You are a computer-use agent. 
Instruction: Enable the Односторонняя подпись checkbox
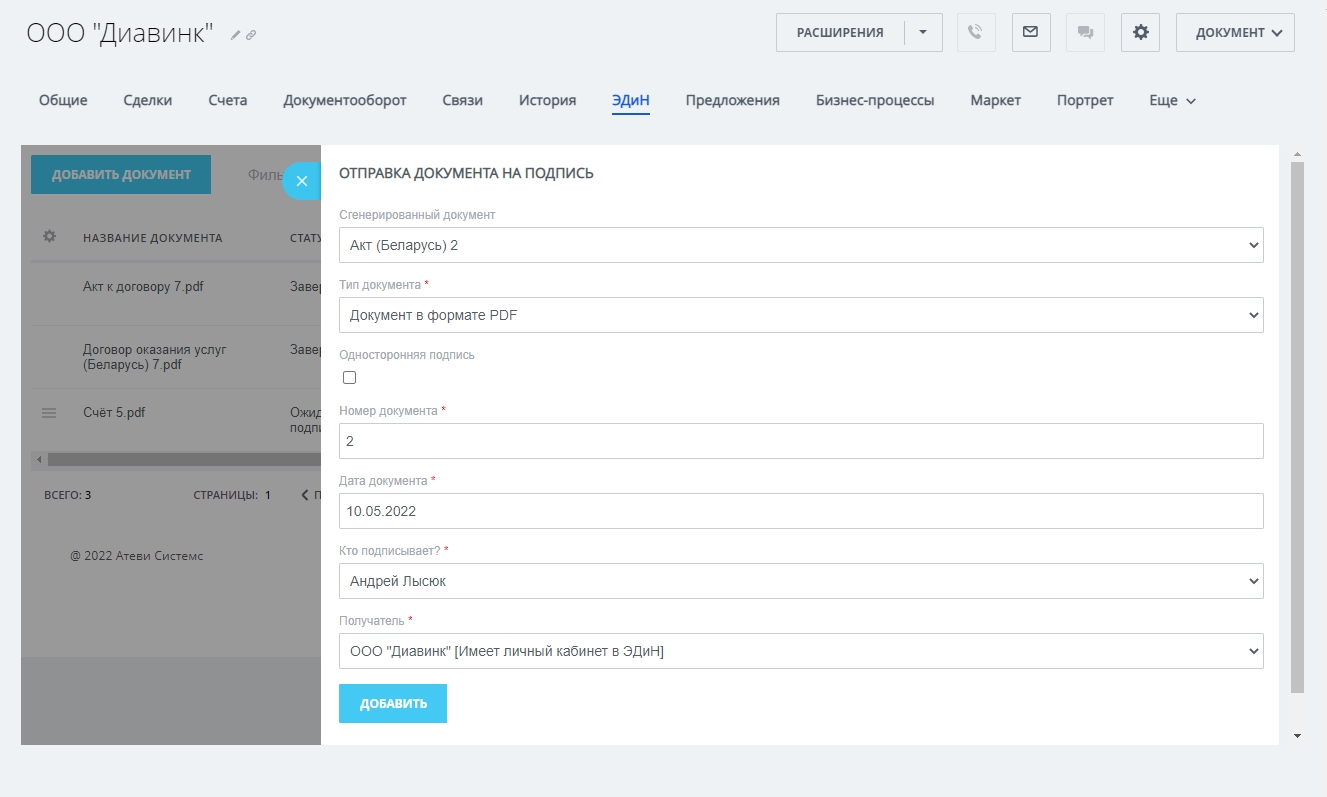(x=349, y=378)
